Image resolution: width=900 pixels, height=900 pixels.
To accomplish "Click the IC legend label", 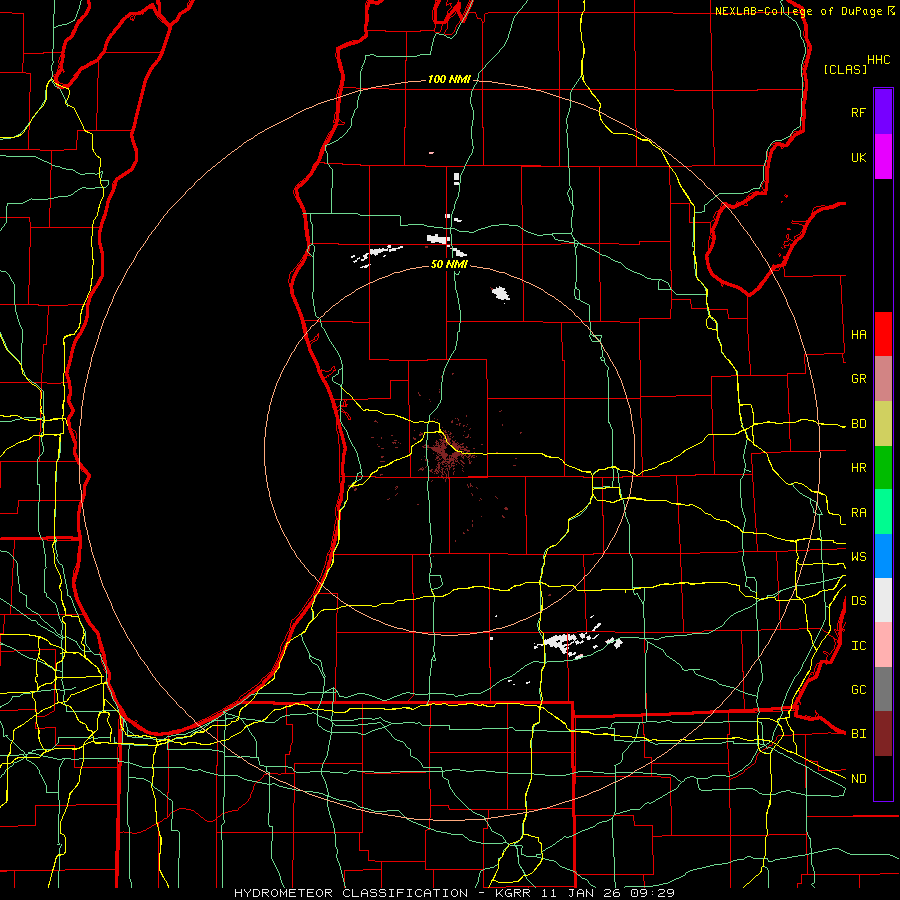I will (858, 646).
